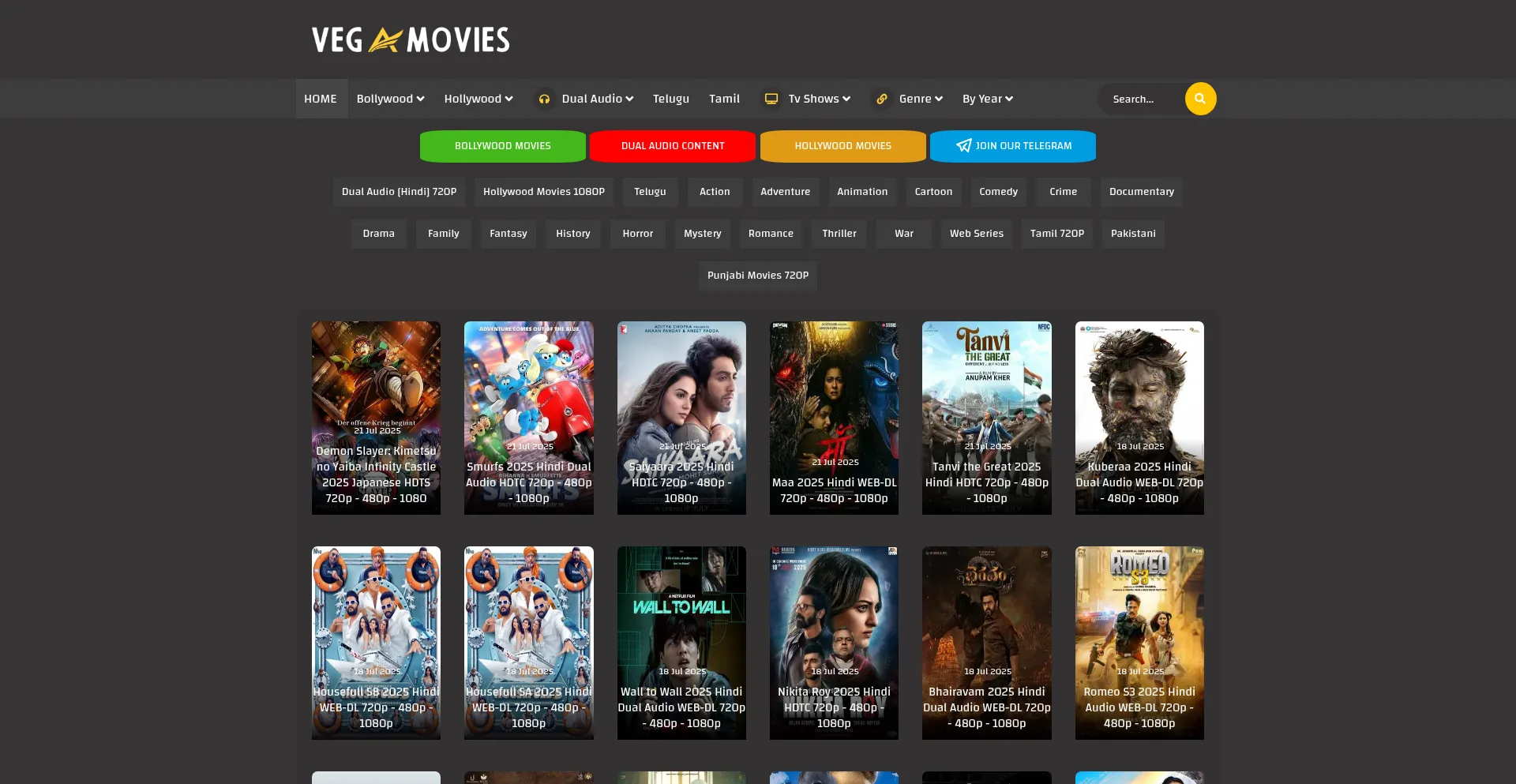Open the Kuberaa 2025 movie poster
Screen dimensions: 1516x784
coord(1139,418)
